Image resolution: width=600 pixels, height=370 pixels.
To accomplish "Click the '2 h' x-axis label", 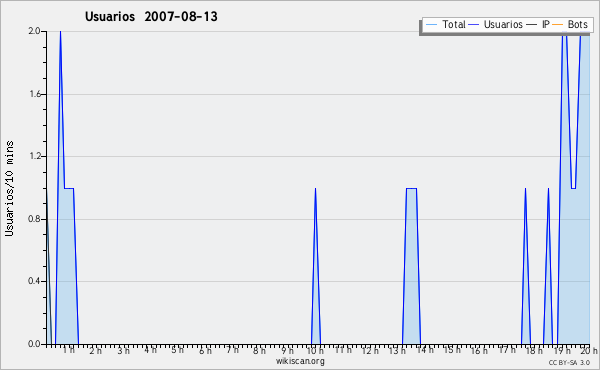I will coord(96,350).
